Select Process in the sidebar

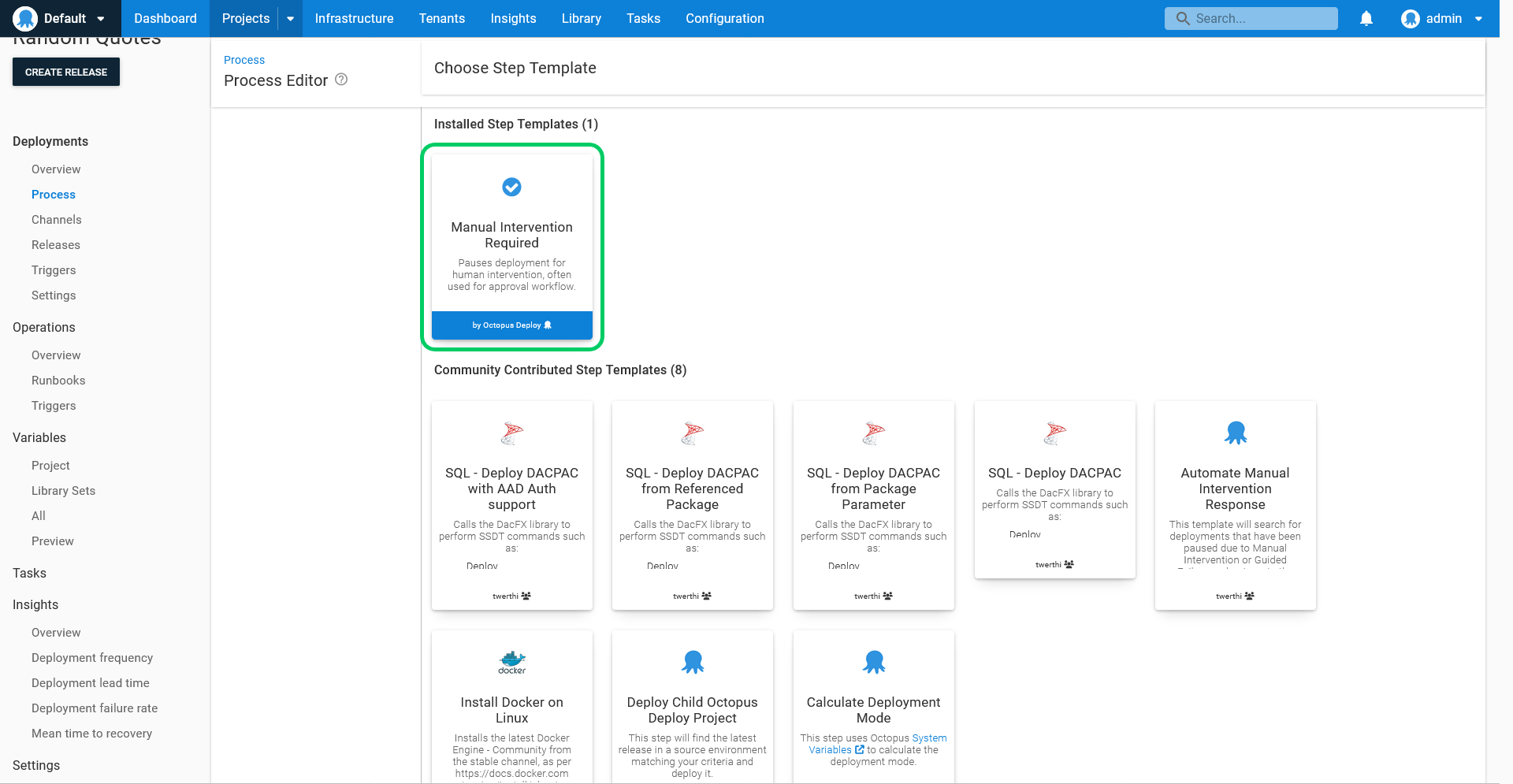[54, 195]
